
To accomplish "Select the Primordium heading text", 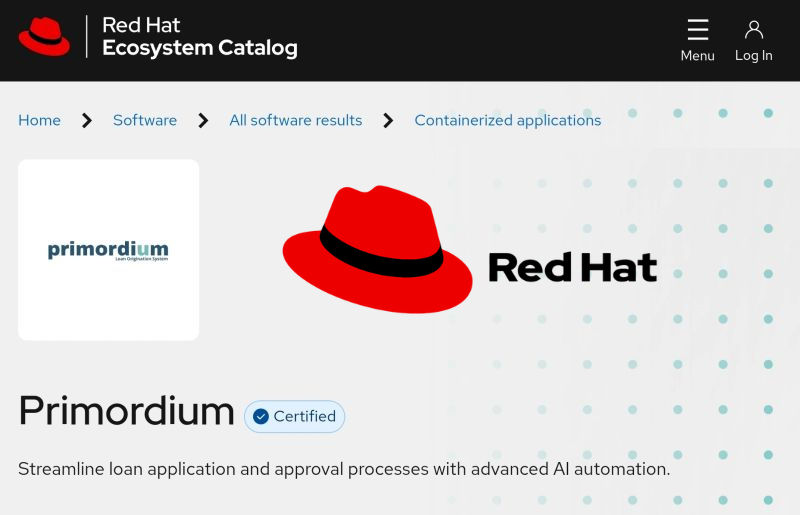I will point(127,411).
